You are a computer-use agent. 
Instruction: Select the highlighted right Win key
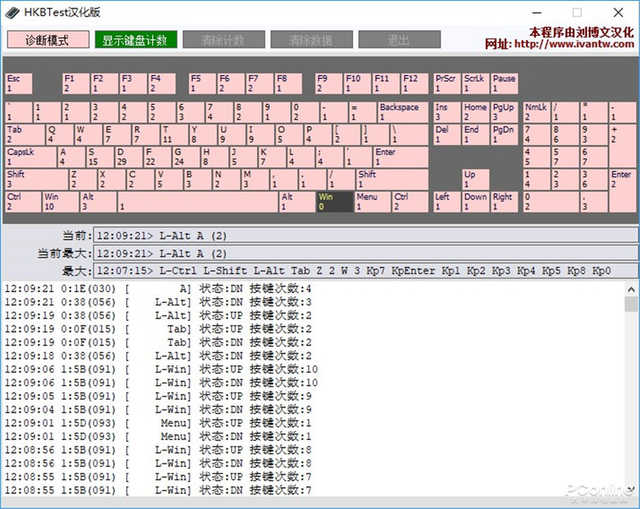point(334,201)
